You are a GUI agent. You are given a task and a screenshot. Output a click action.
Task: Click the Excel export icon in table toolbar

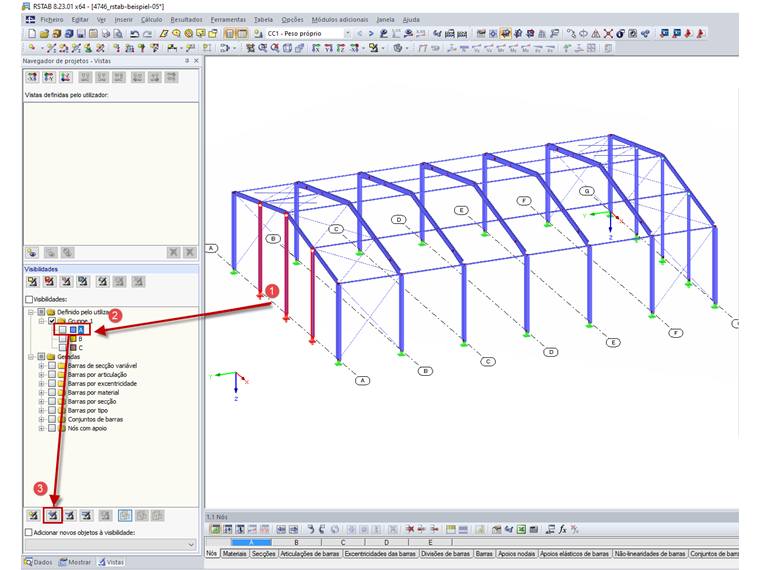tap(521, 529)
